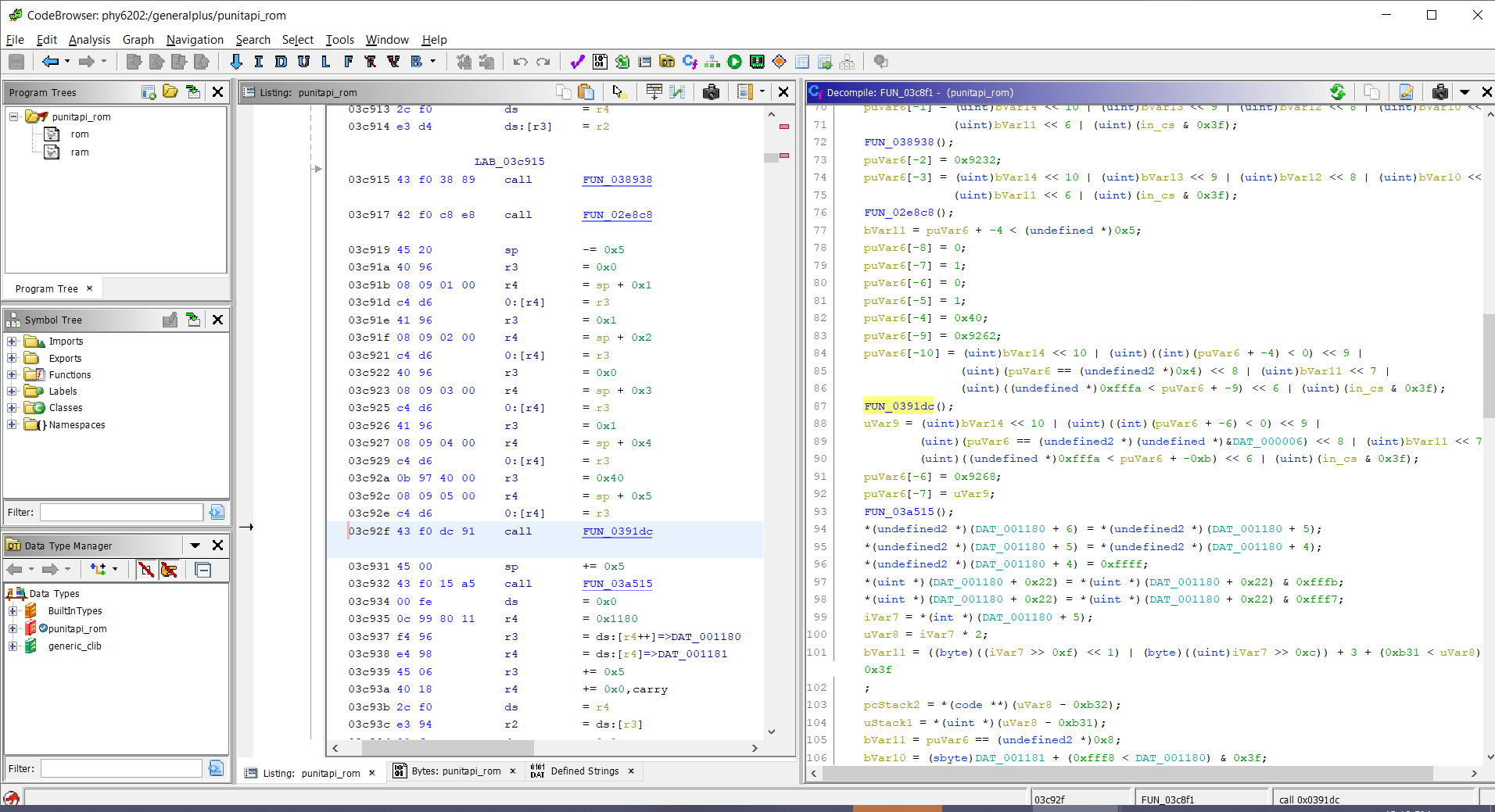Follow the FUN_038938 call reference
The width and height of the screenshot is (1495, 812).
[617, 180]
